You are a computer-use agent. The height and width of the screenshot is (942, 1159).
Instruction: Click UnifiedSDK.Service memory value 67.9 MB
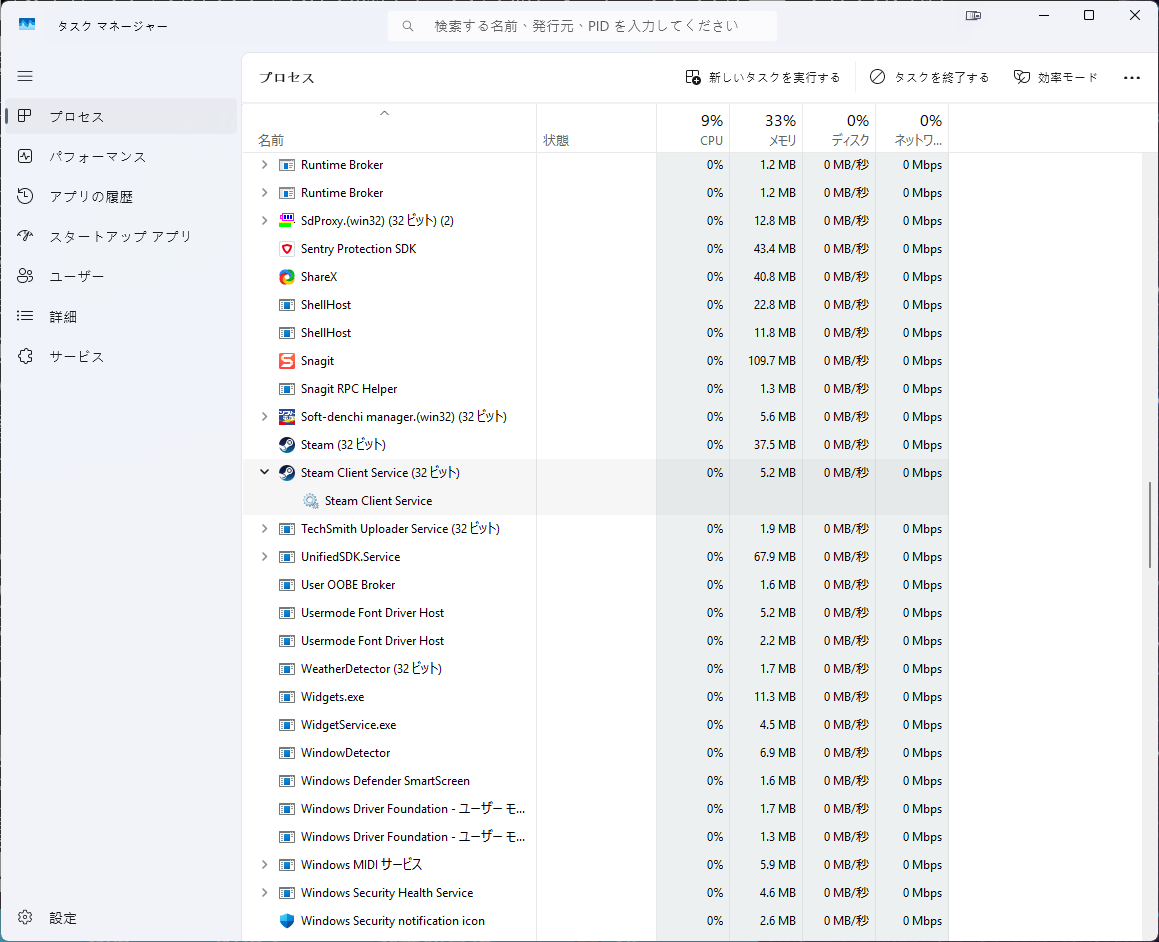(x=775, y=557)
